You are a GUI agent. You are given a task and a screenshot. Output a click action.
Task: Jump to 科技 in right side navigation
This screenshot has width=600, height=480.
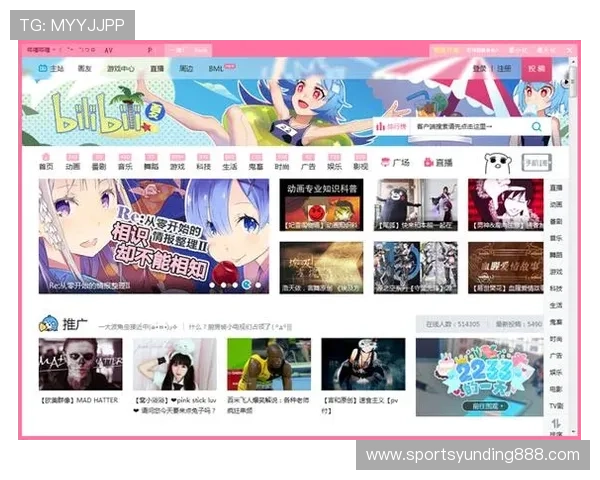pyautogui.click(x=555, y=288)
